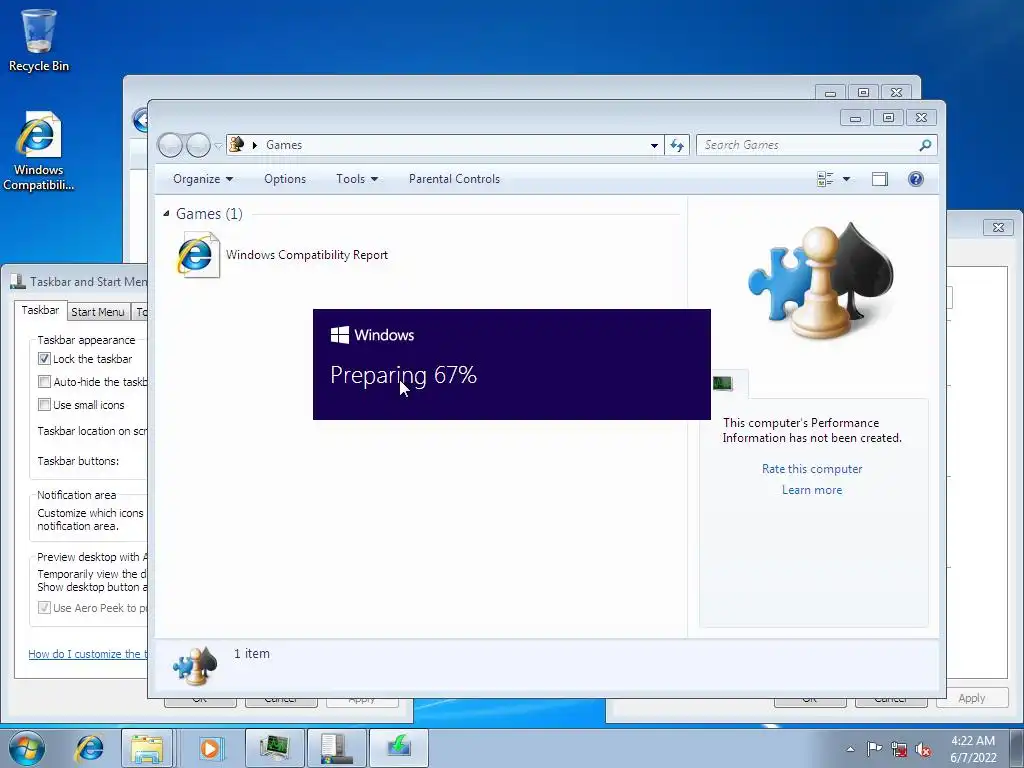Click the refresh button beside address bar

click(x=677, y=145)
